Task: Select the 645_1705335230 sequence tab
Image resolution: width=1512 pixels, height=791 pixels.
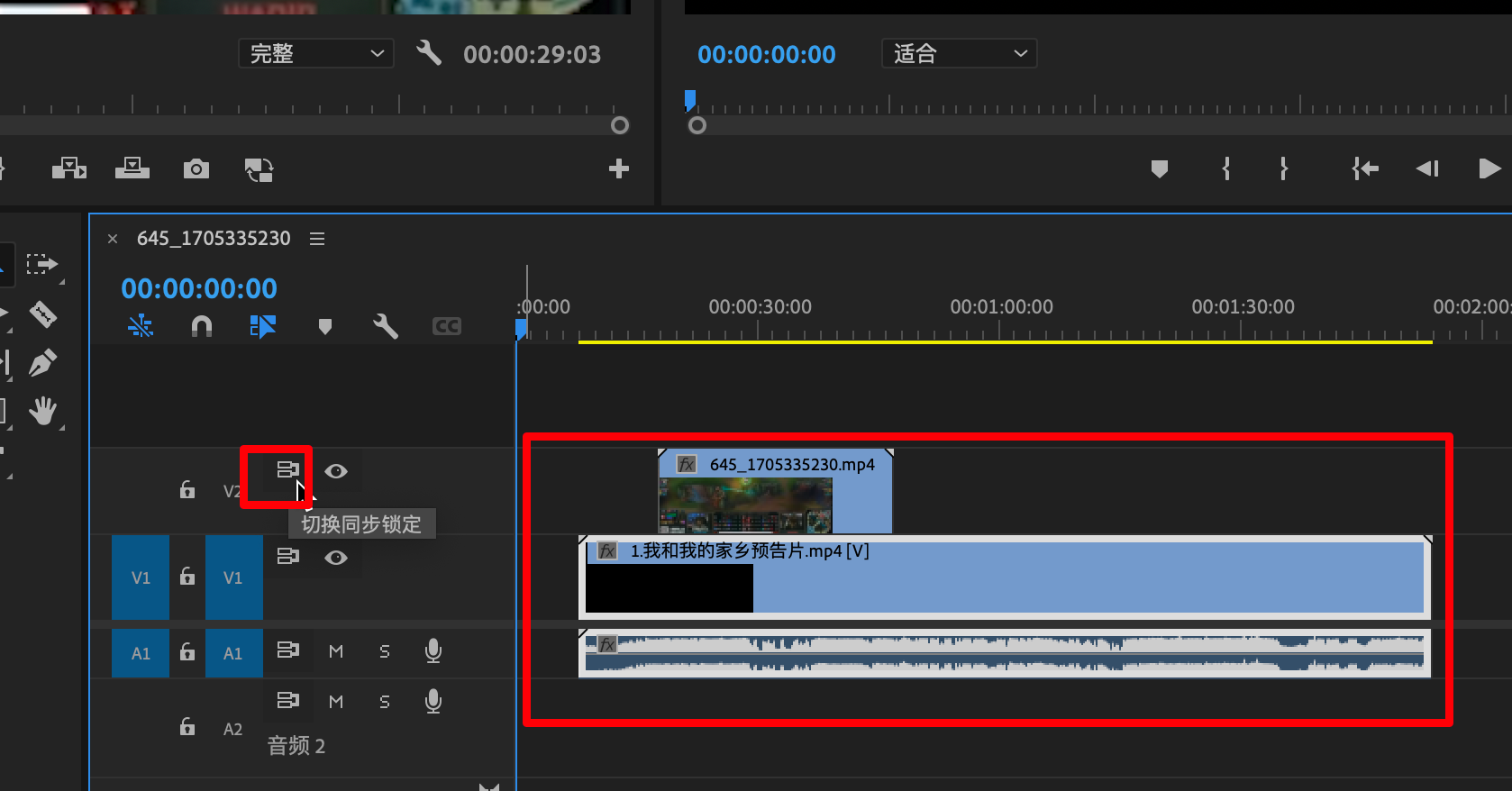Action: (214, 239)
